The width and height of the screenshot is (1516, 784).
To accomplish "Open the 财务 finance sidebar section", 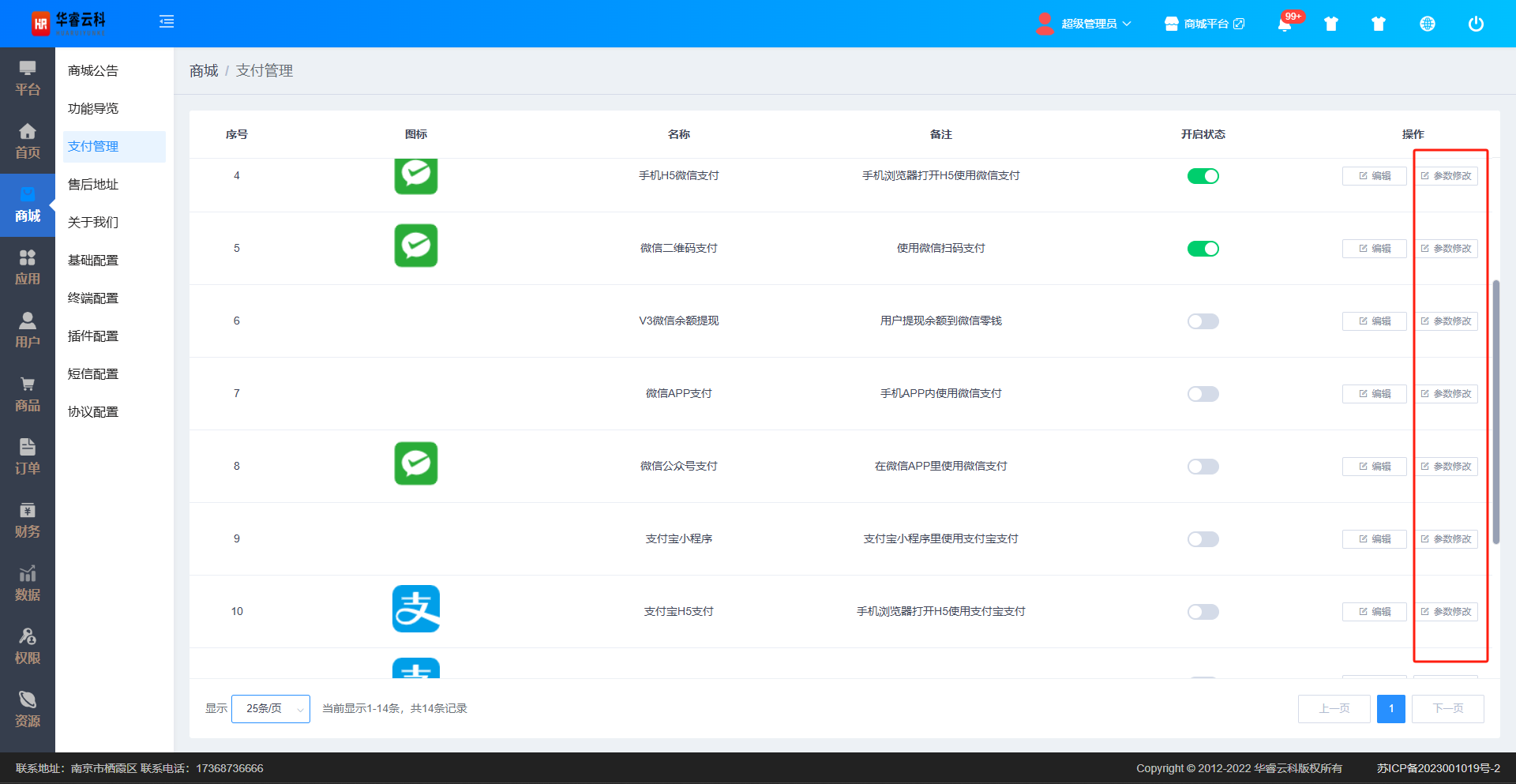I will (x=28, y=520).
